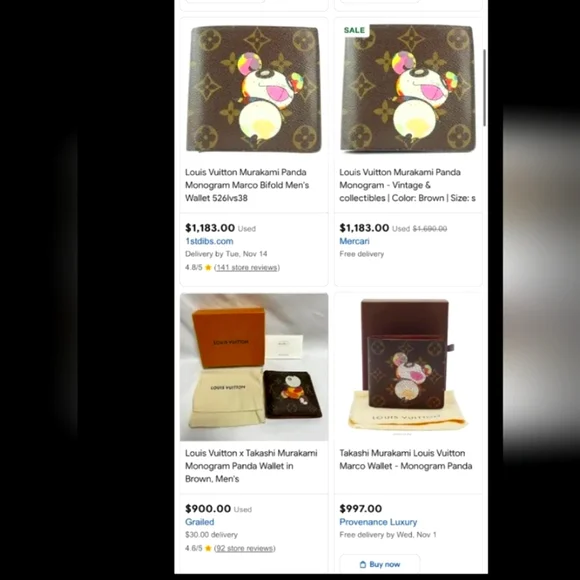Click the green SALE badge

(354, 30)
